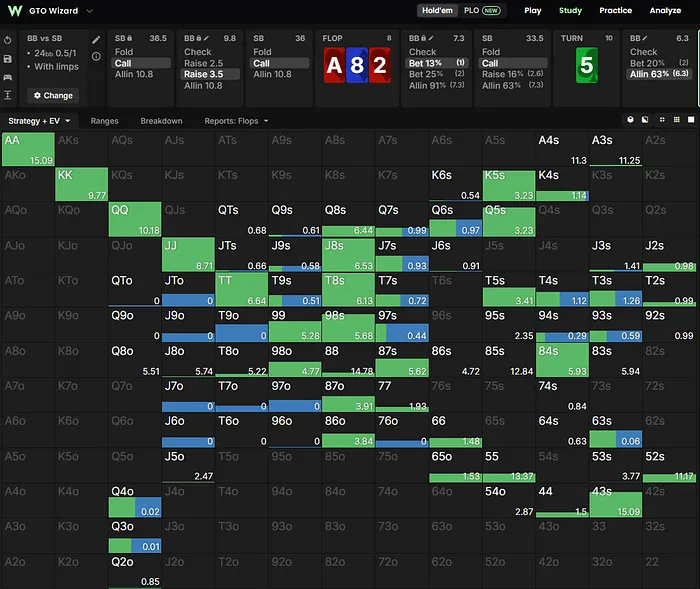Select Raise 3.5 in BB 9.8 node
The image size is (700, 589).
pos(210,74)
